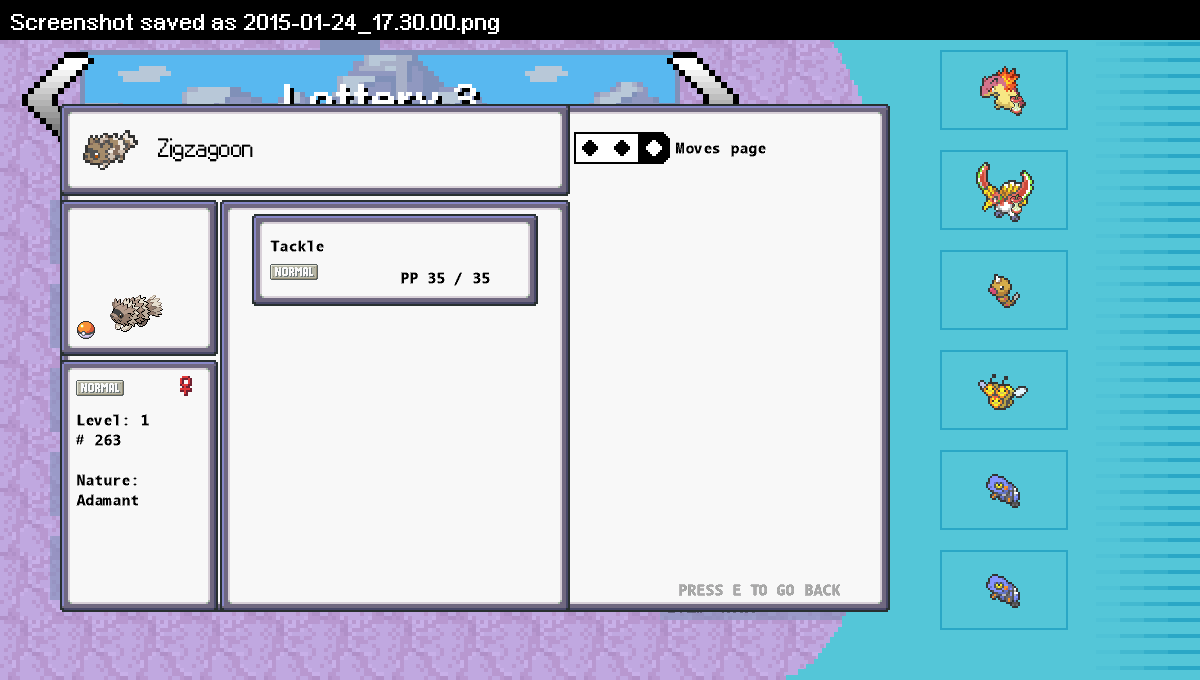
Task: Click the Moves page label
Action: click(x=720, y=149)
